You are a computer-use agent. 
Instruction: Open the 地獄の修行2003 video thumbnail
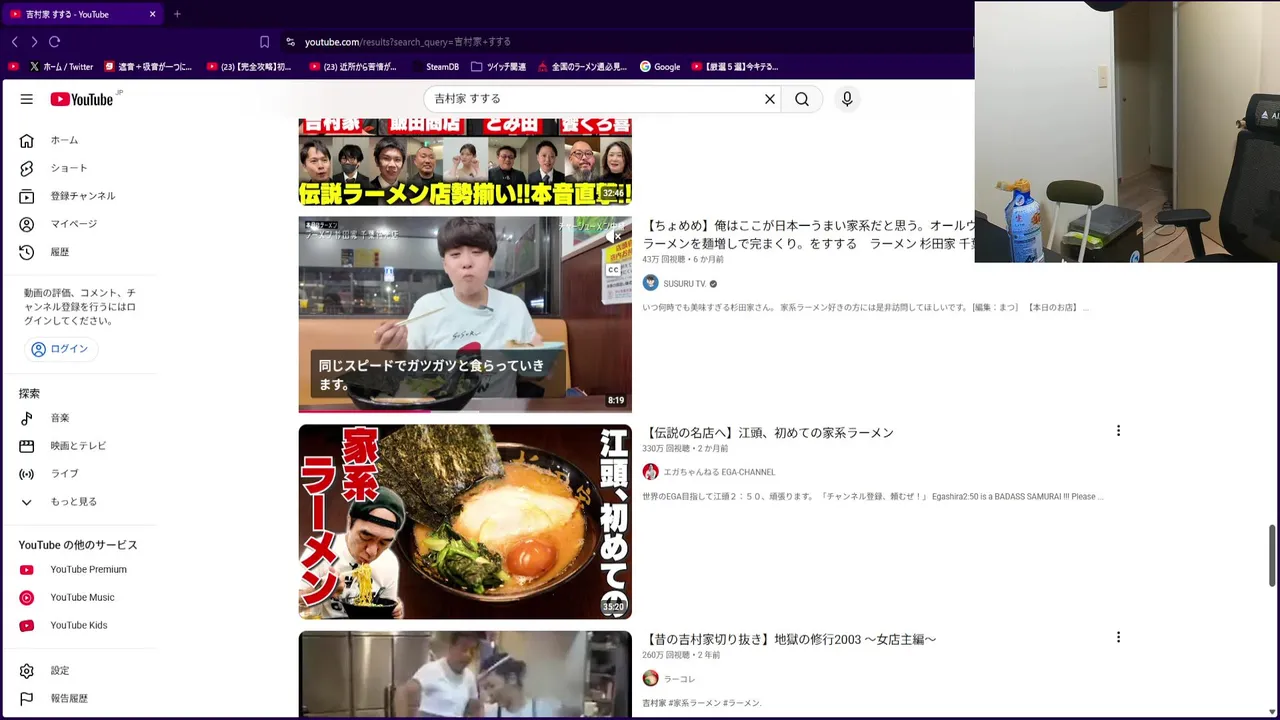(x=465, y=674)
